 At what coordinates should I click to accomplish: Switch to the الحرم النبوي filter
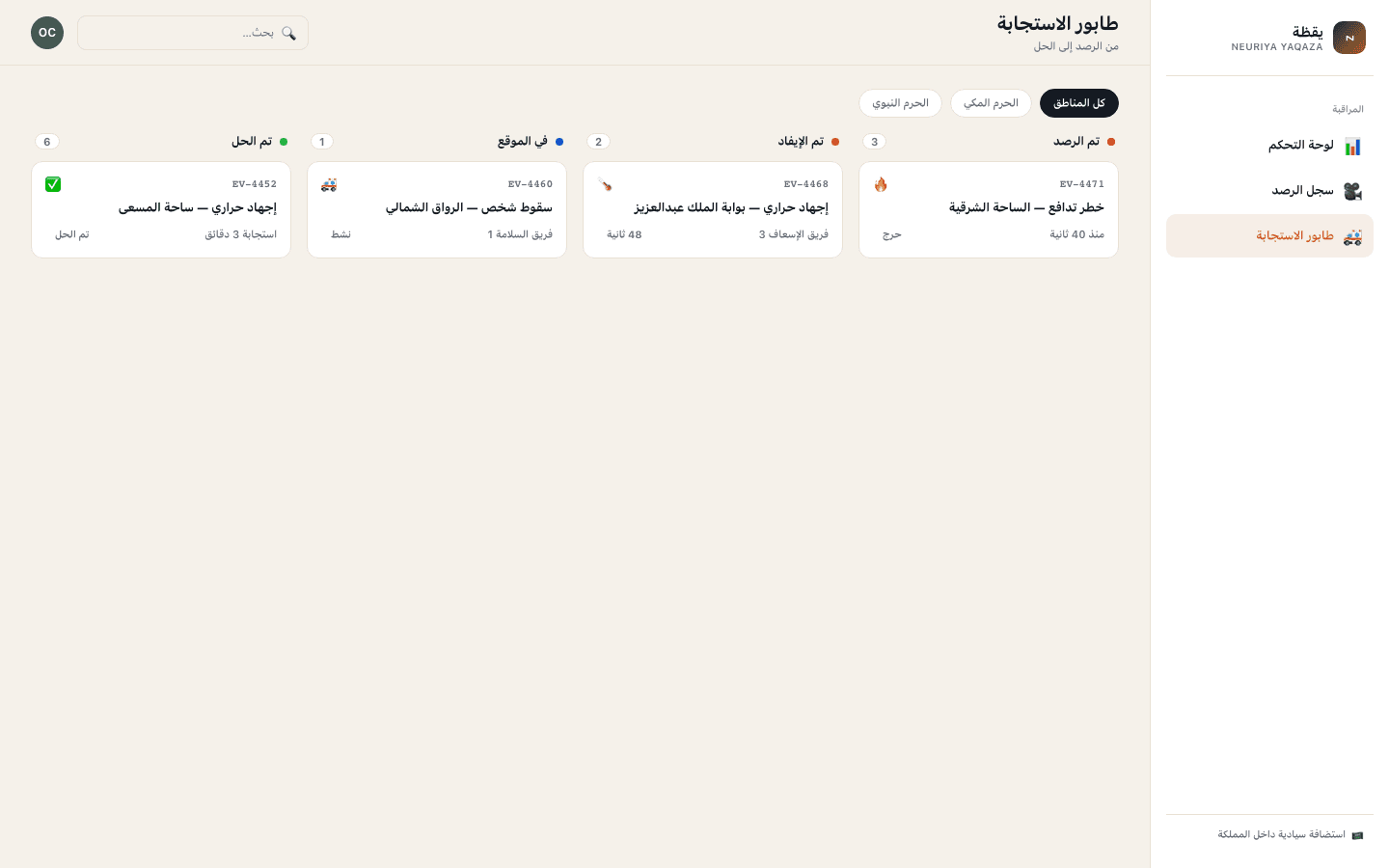[x=900, y=103]
